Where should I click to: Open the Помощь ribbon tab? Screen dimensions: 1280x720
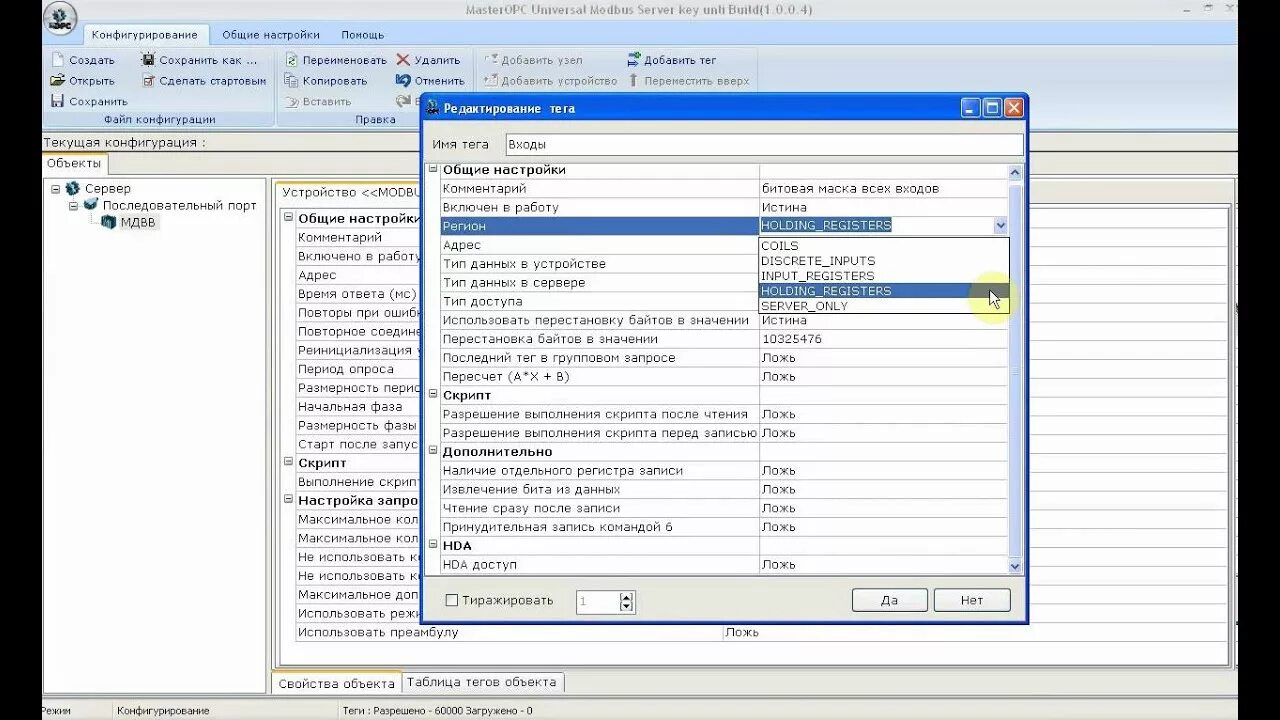362,35
